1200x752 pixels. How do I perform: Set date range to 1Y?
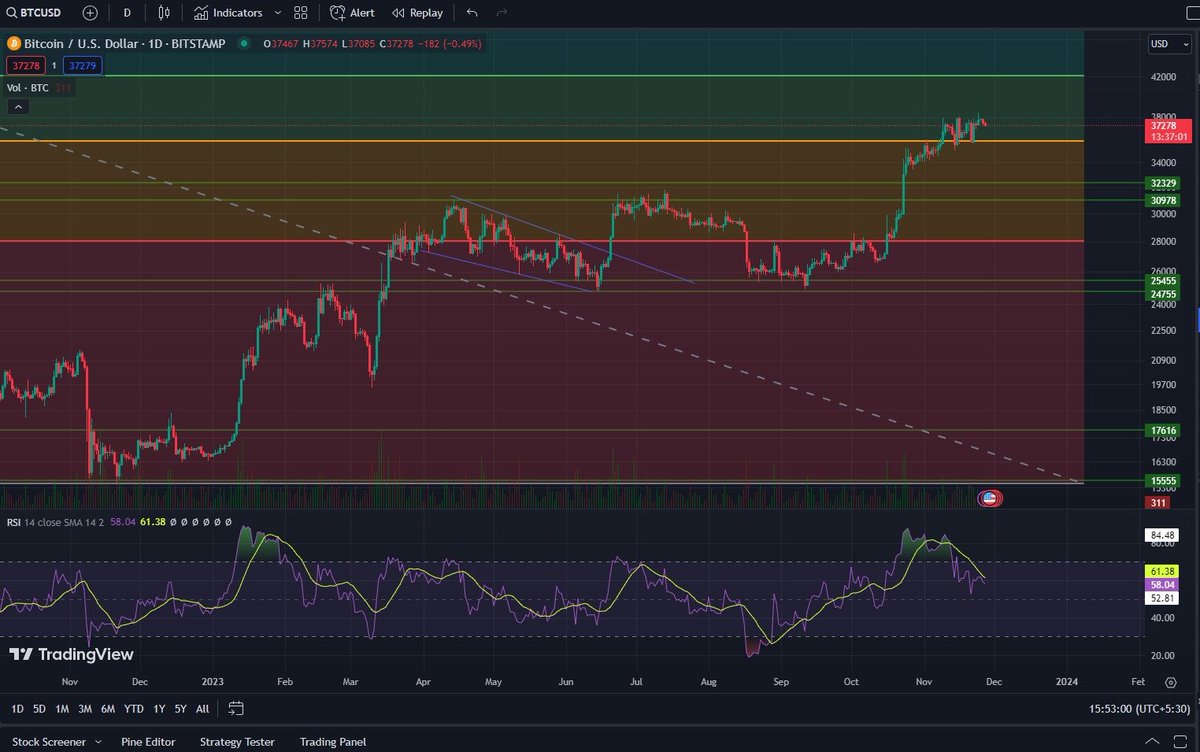click(x=160, y=708)
